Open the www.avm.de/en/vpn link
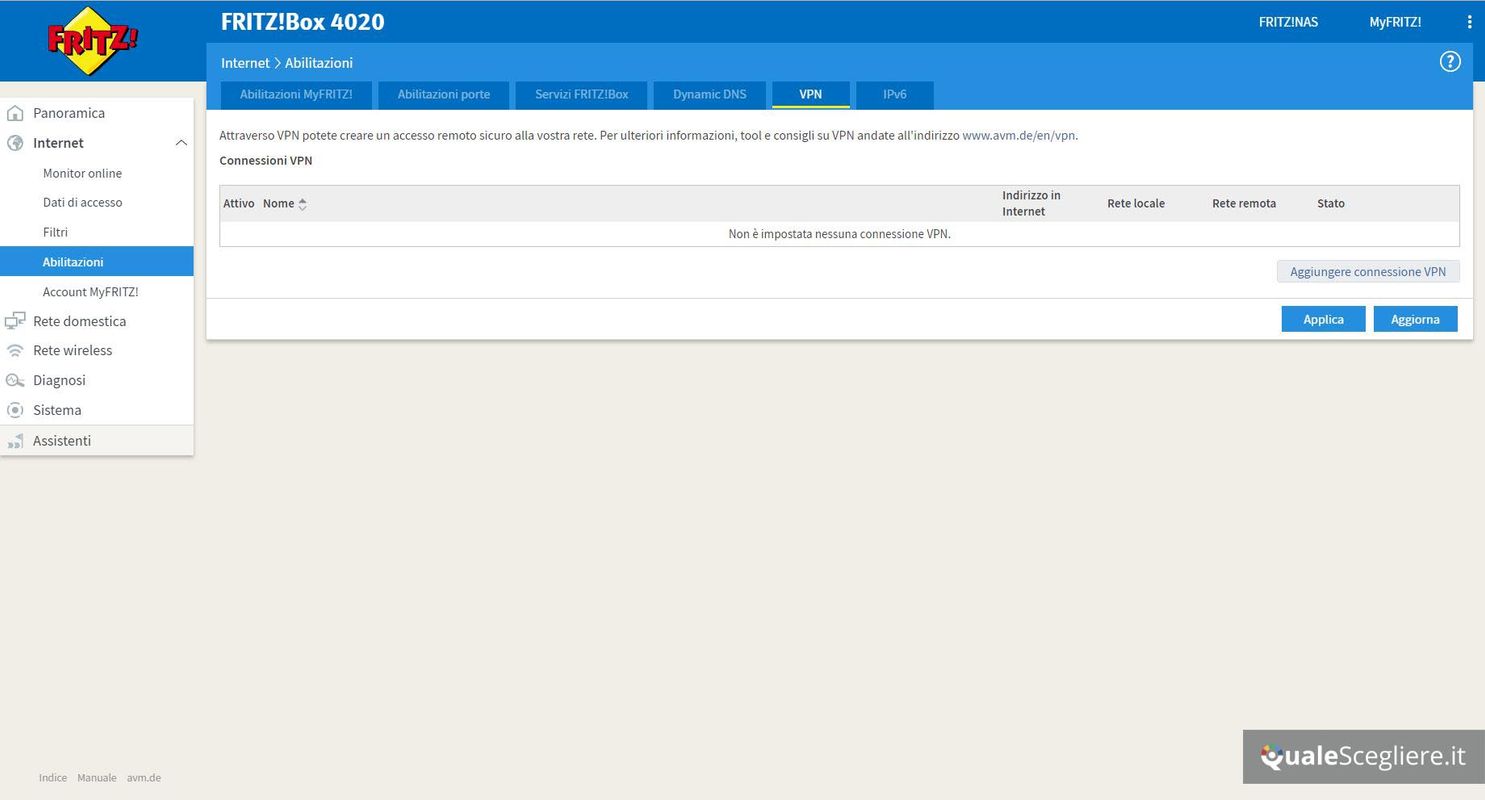The height and width of the screenshot is (800, 1485). [1019, 136]
